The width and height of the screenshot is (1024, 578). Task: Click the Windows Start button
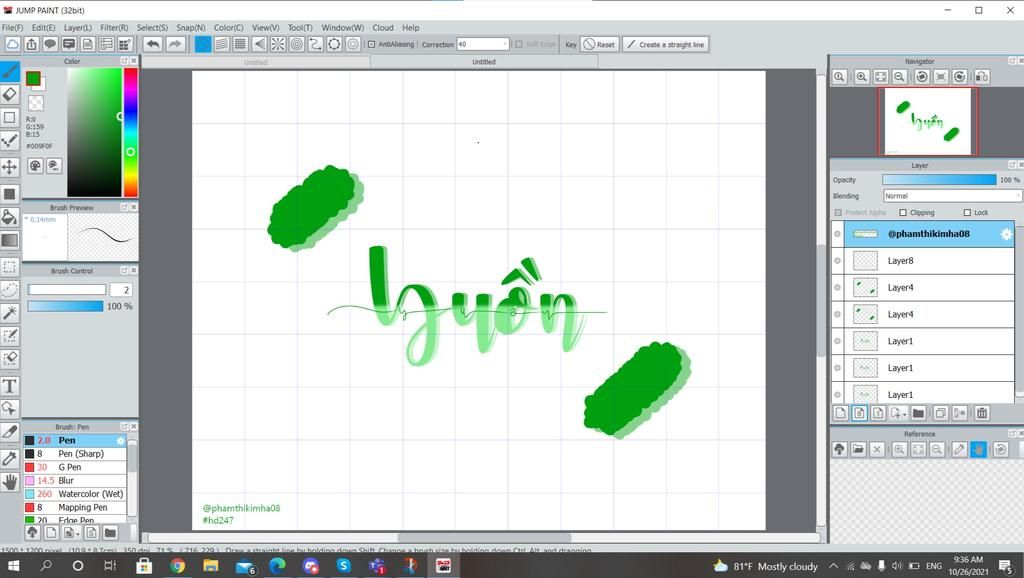12,566
